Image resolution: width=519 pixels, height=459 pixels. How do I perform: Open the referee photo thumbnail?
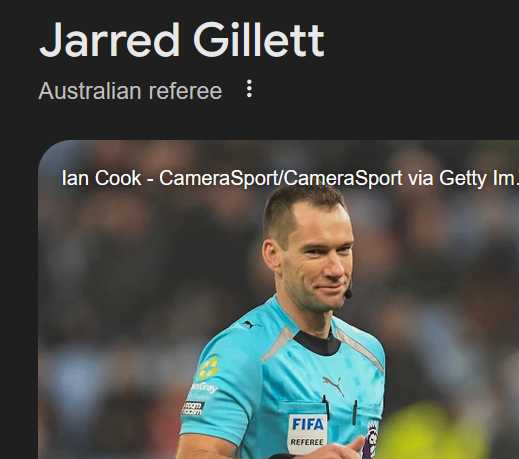278,299
